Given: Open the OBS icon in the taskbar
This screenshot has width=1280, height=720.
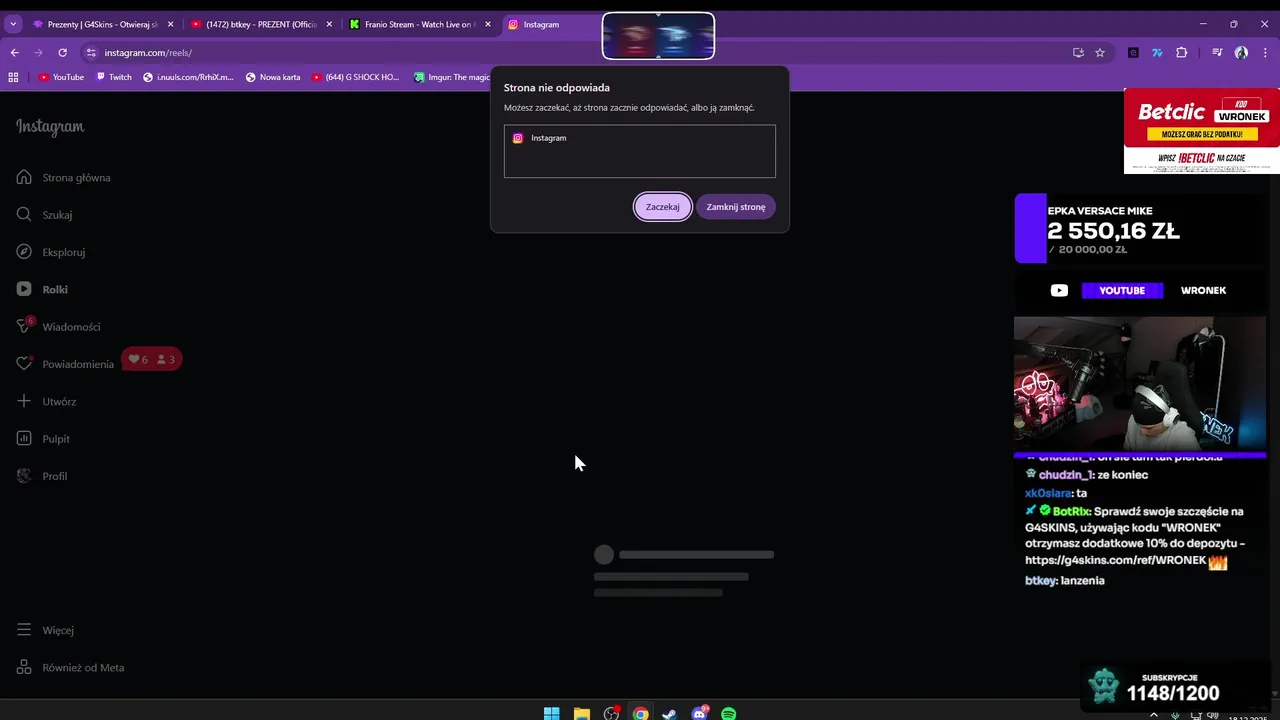Looking at the screenshot, I should [x=611, y=713].
